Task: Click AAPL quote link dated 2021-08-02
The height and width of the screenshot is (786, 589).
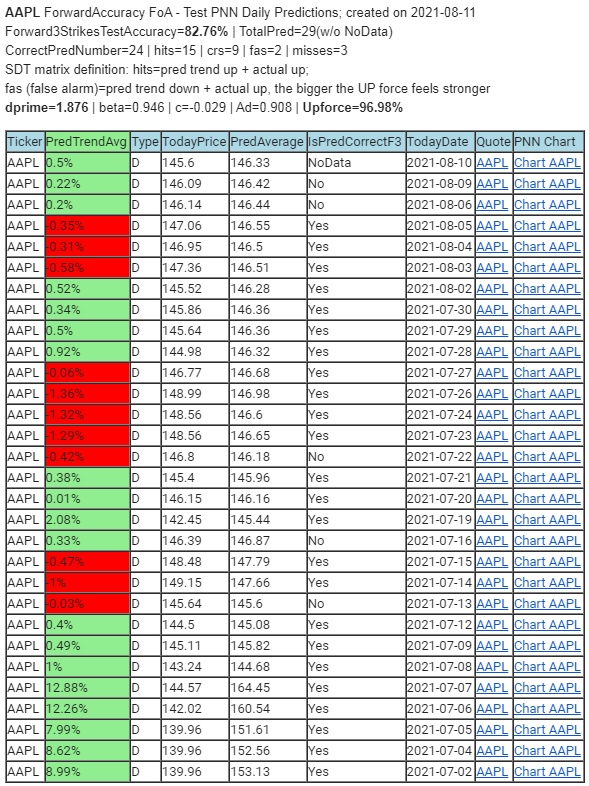Action: pyautogui.click(x=492, y=289)
